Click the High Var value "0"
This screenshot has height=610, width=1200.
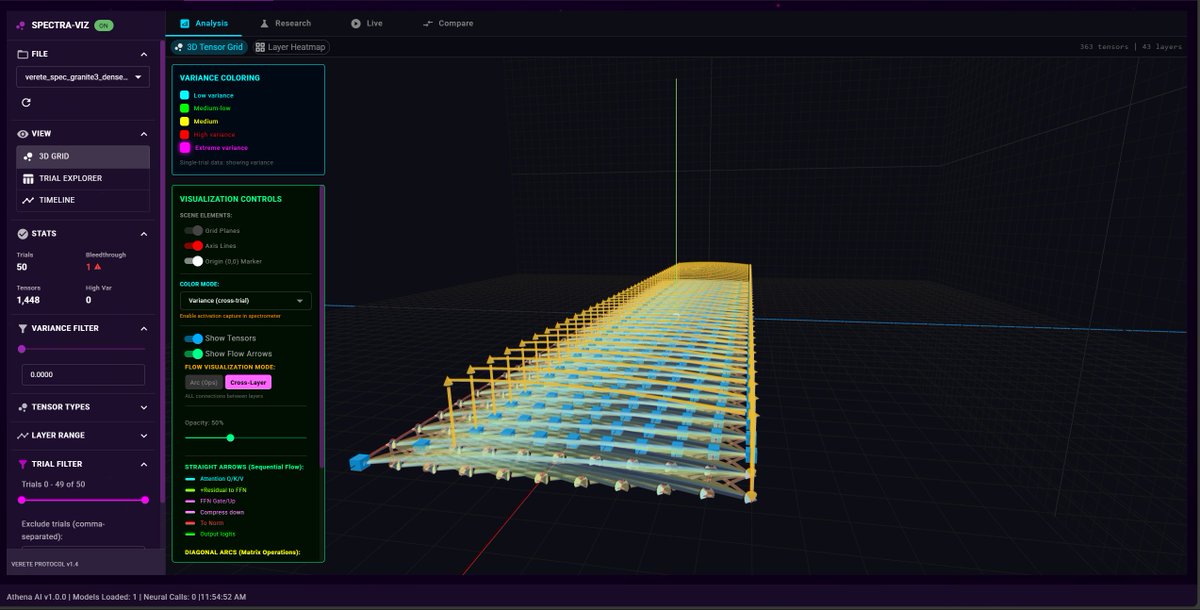pos(88,300)
